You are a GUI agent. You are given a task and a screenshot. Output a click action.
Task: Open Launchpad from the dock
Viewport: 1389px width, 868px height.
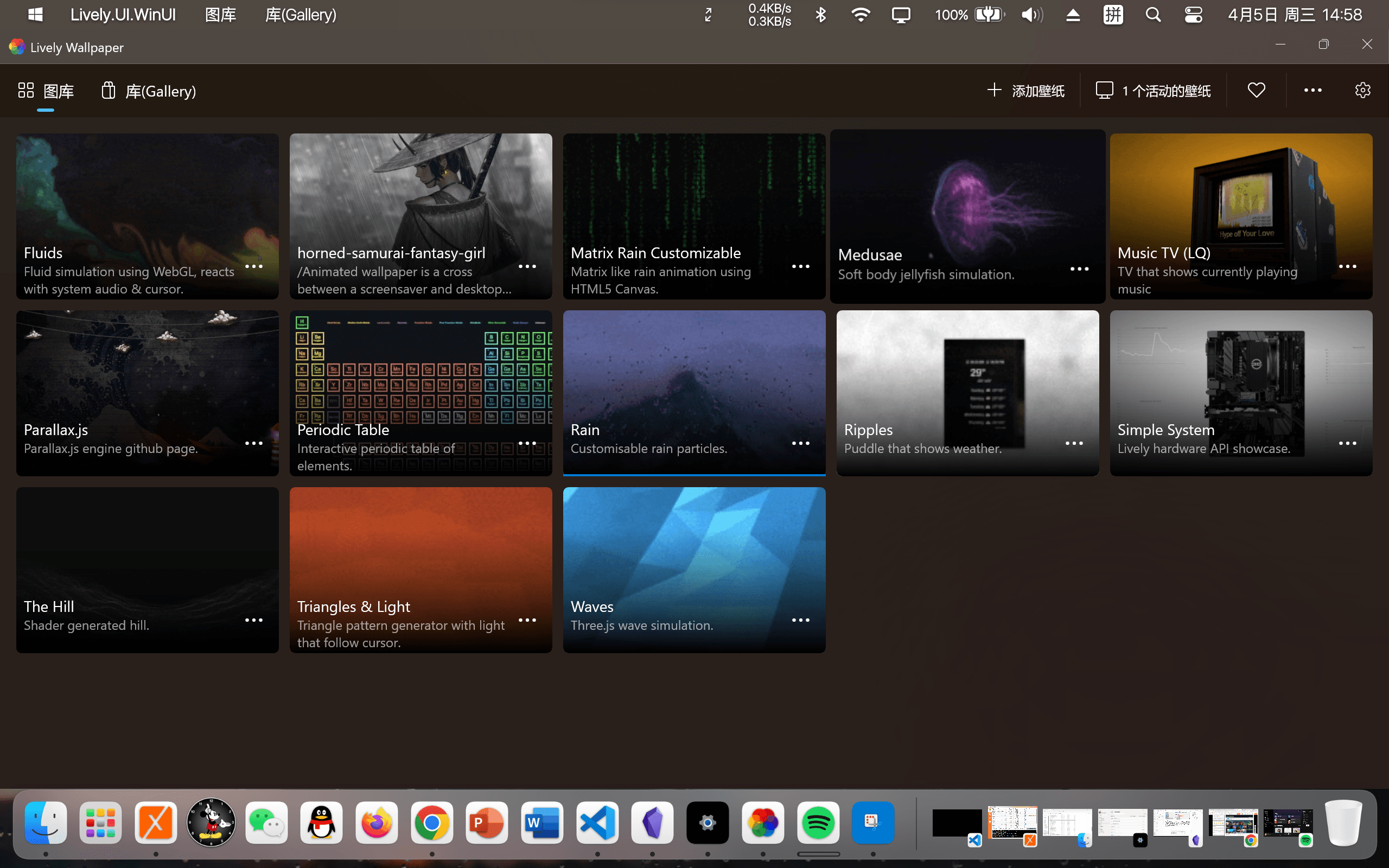pyautogui.click(x=100, y=822)
